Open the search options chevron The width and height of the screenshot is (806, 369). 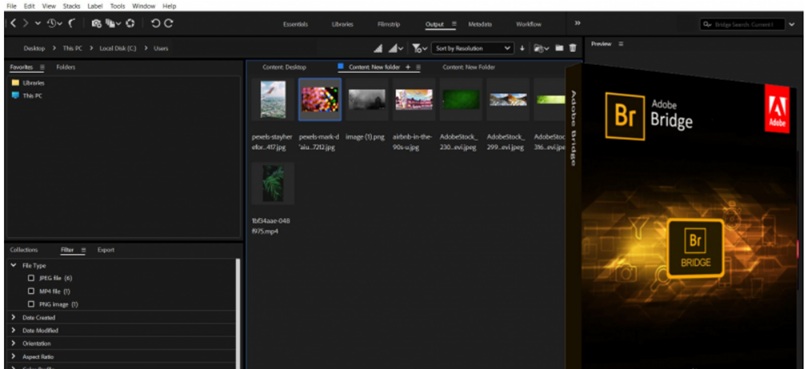tap(792, 24)
